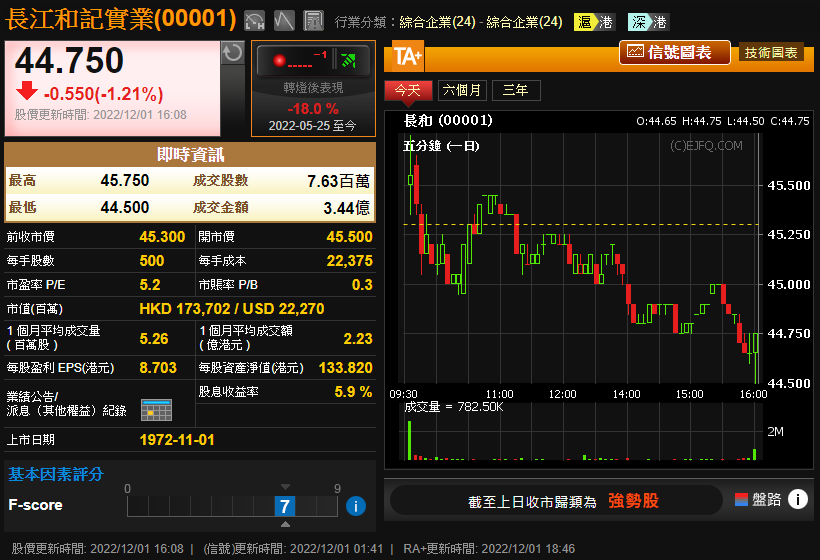Image resolution: width=820 pixels, height=560 pixels.
Task: Show 盤路 info icon
Action: pyautogui.click(x=798, y=499)
